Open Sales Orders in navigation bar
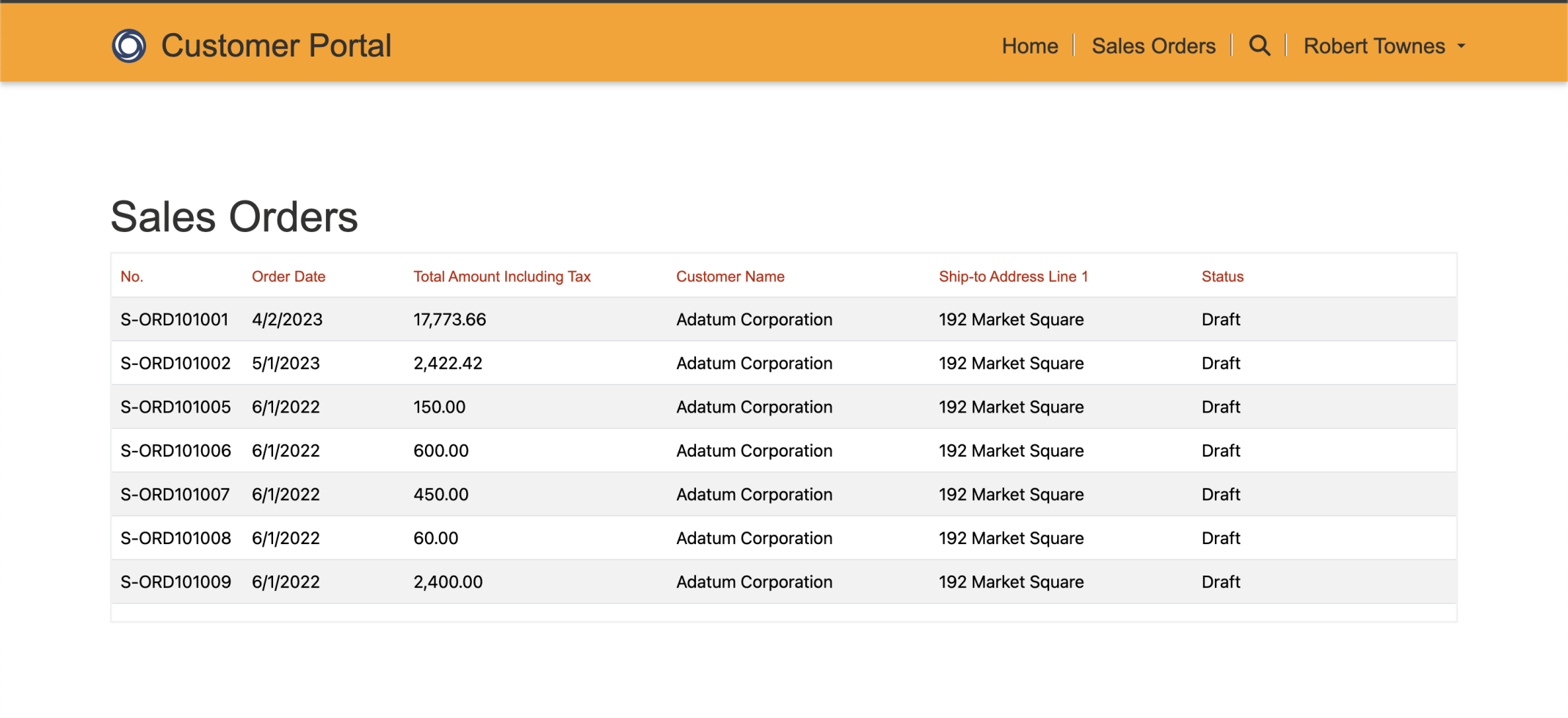Viewport: 1568px width, 718px height. pos(1153,46)
